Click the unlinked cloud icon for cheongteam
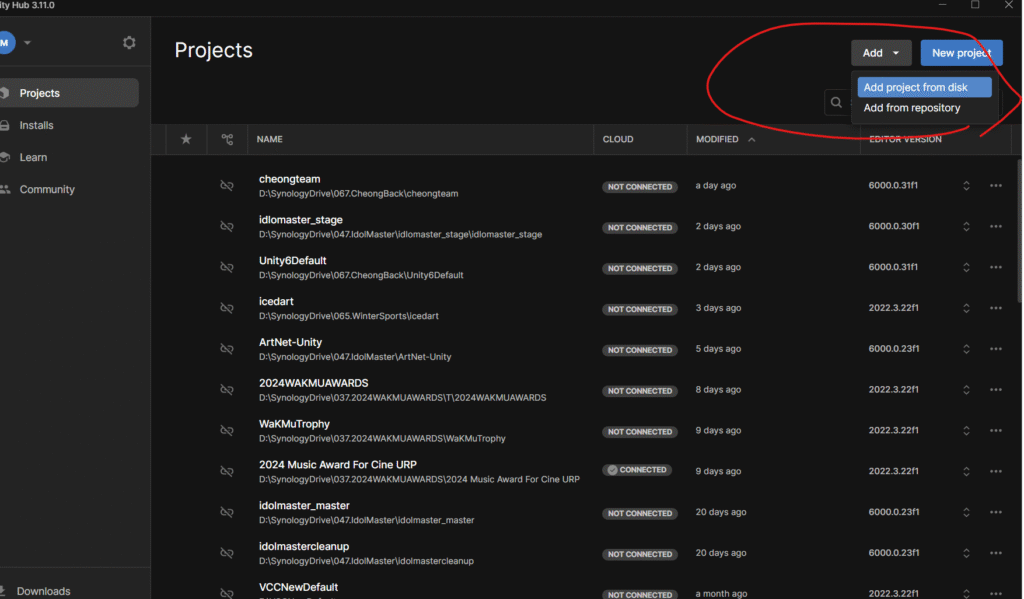 [227, 186]
